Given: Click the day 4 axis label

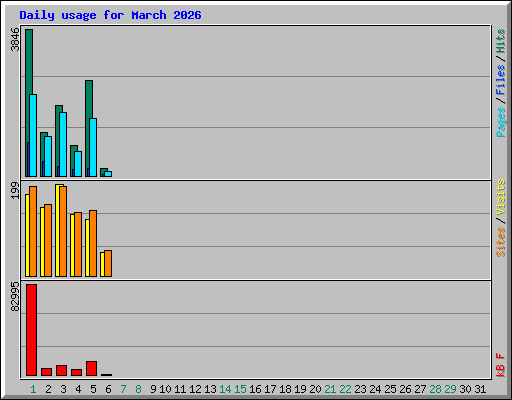Looking at the screenshot, I should click(x=78, y=389).
